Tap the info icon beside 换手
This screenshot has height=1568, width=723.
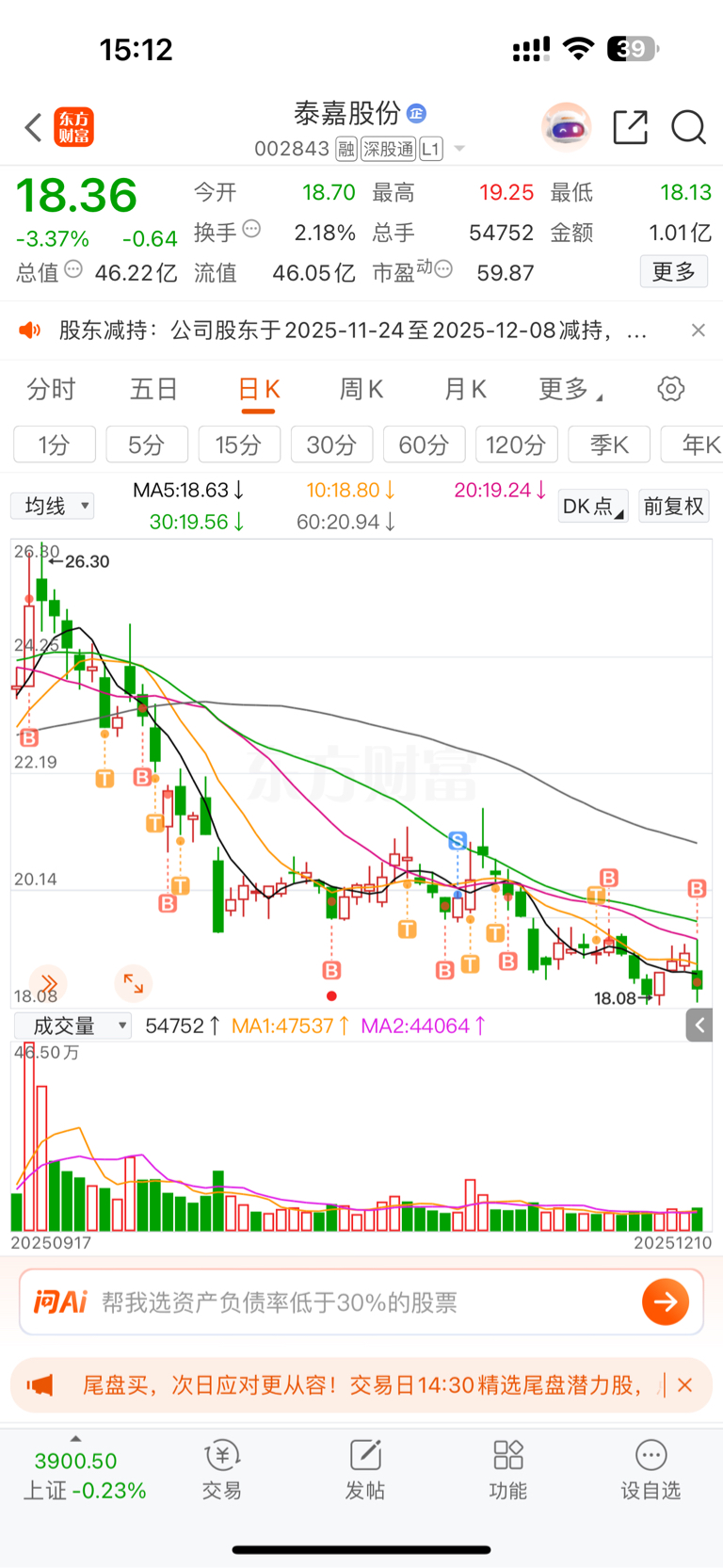[x=251, y=229]
